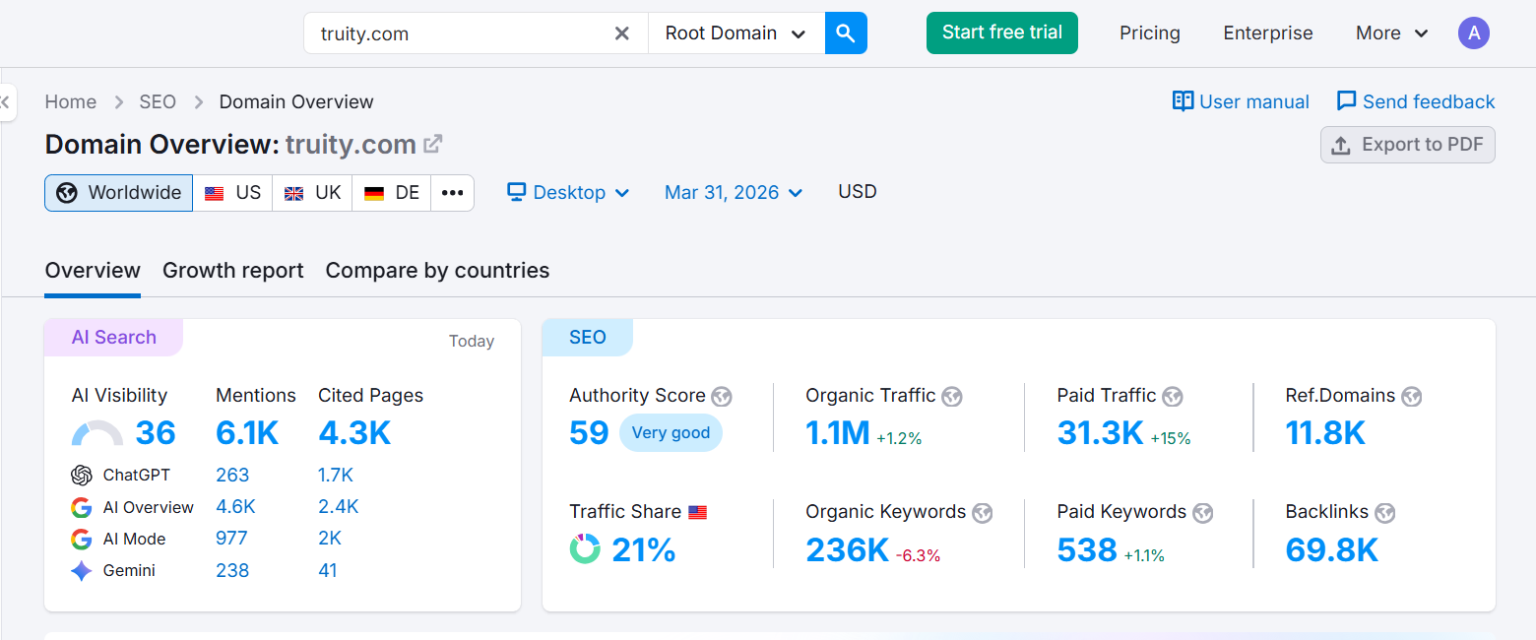1536x640 pixels.
Task: Switch to the Growth report tab
Action: click(x=233, y=271)
